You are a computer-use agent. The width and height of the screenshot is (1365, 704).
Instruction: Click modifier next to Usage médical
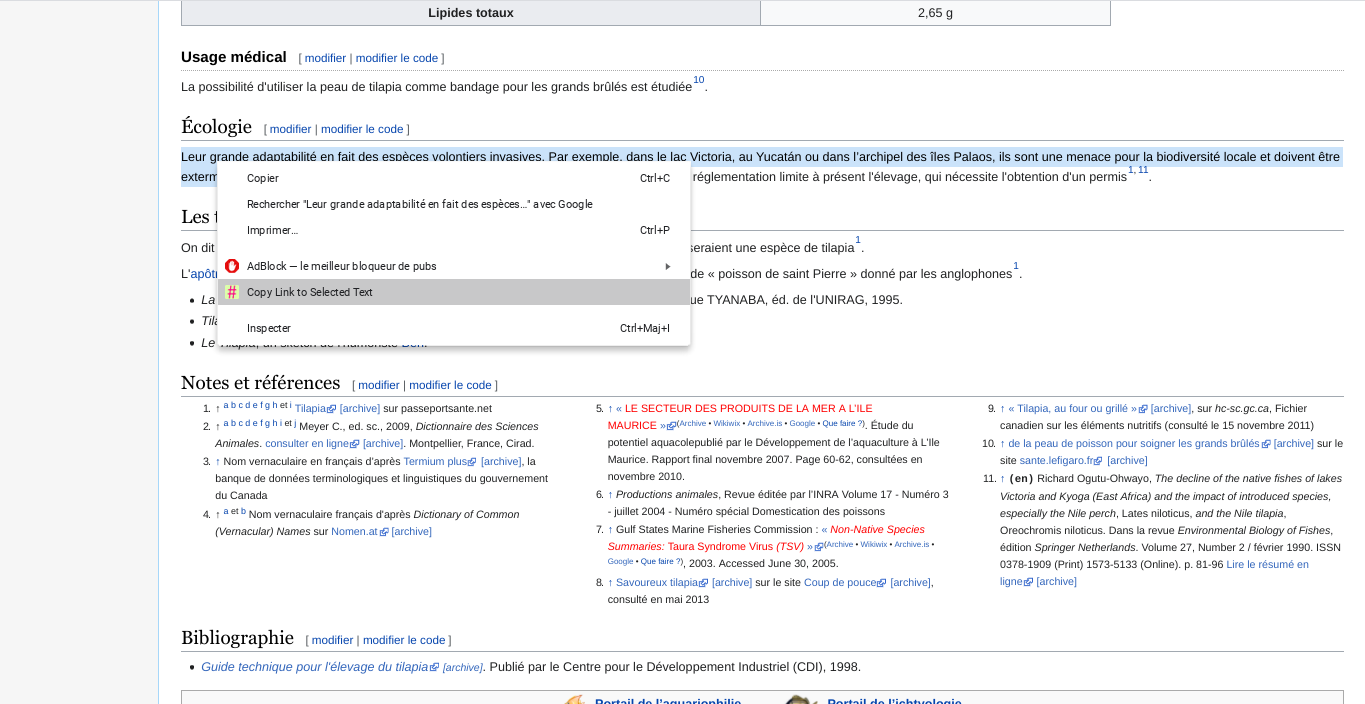coord(325,58)
